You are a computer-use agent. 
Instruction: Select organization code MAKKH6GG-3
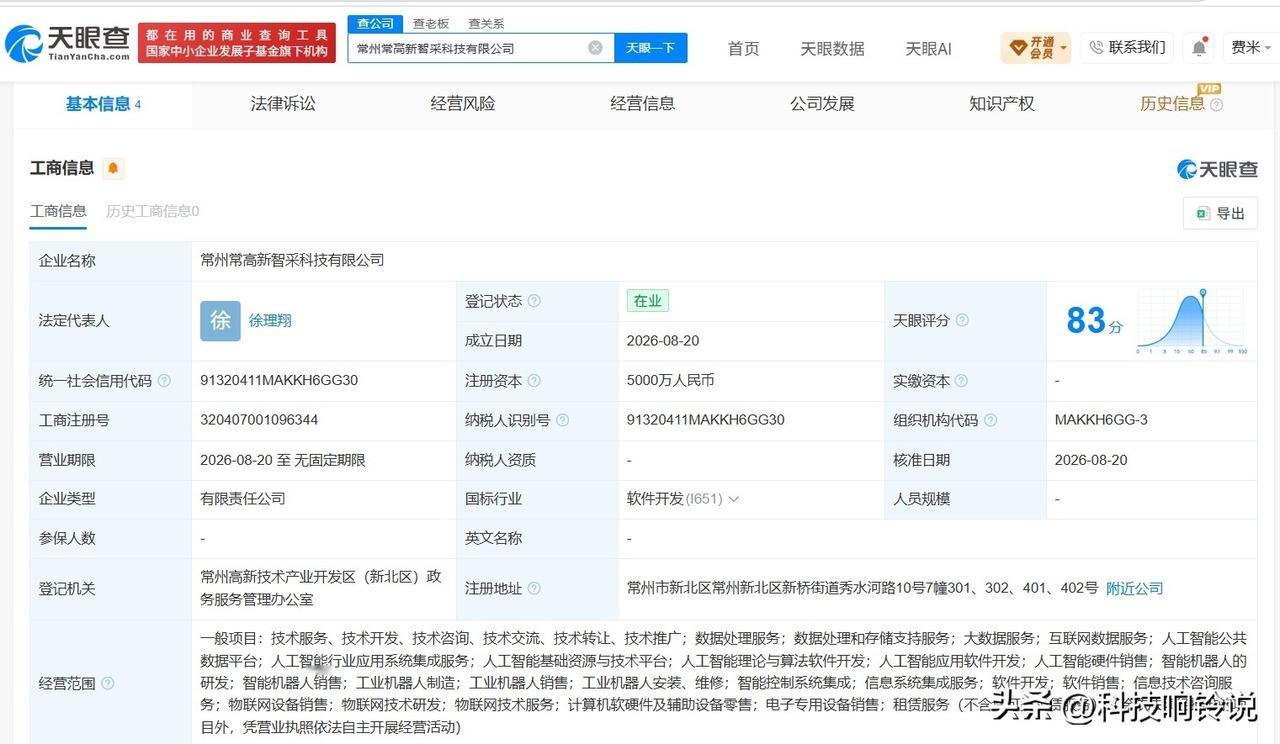tap(1101, 420)
